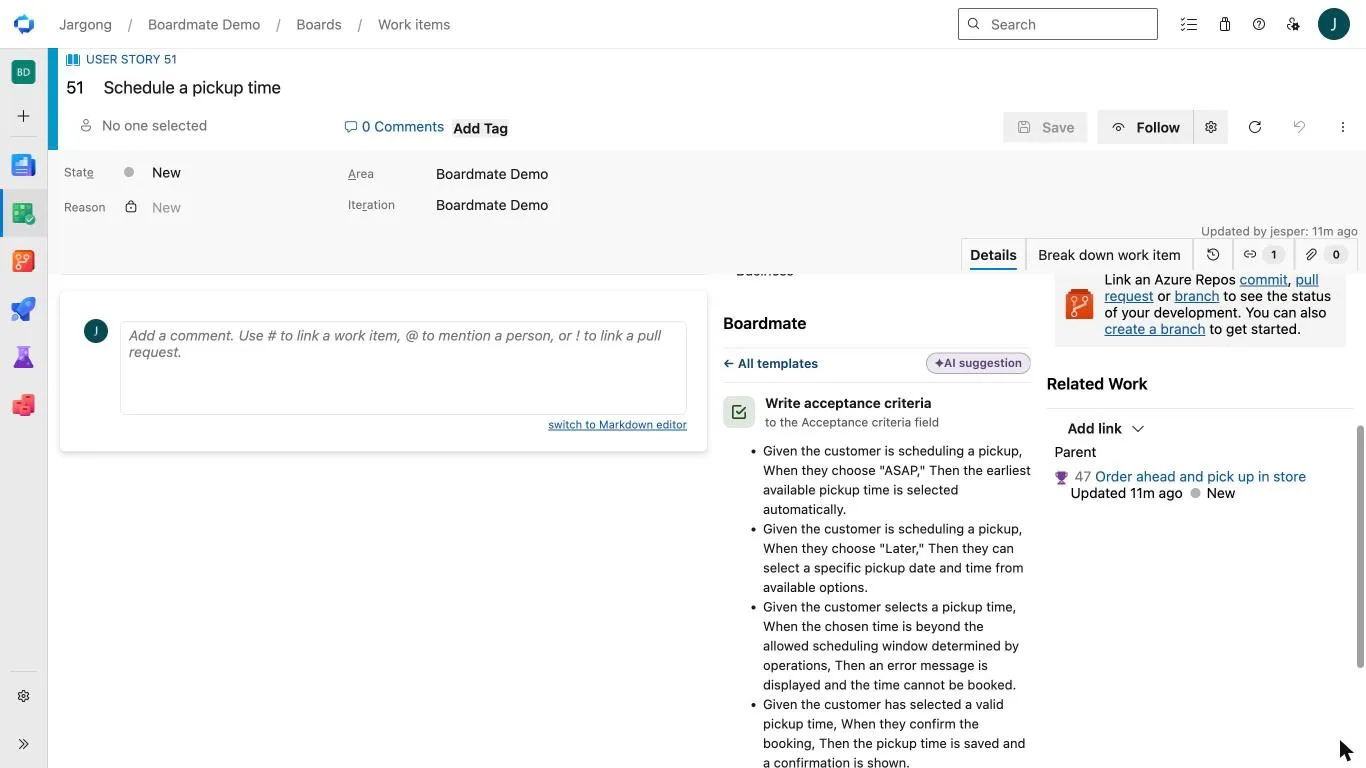Switch to the Details tab
1366x768 pixels.
pyautogui.click(x=993, y=255)
